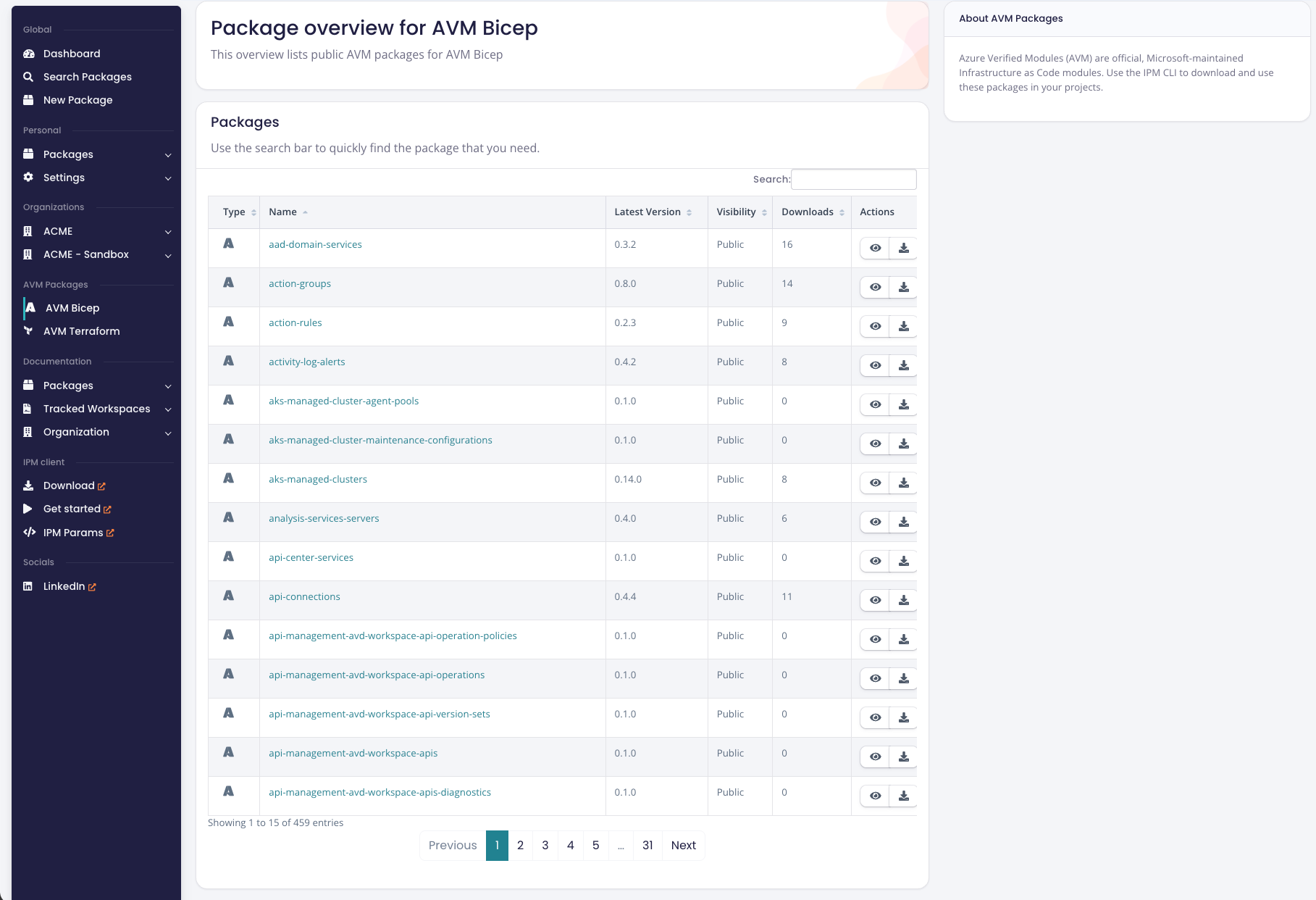Click the AVM Bicep sidebar icon

[x=30, y=308]
